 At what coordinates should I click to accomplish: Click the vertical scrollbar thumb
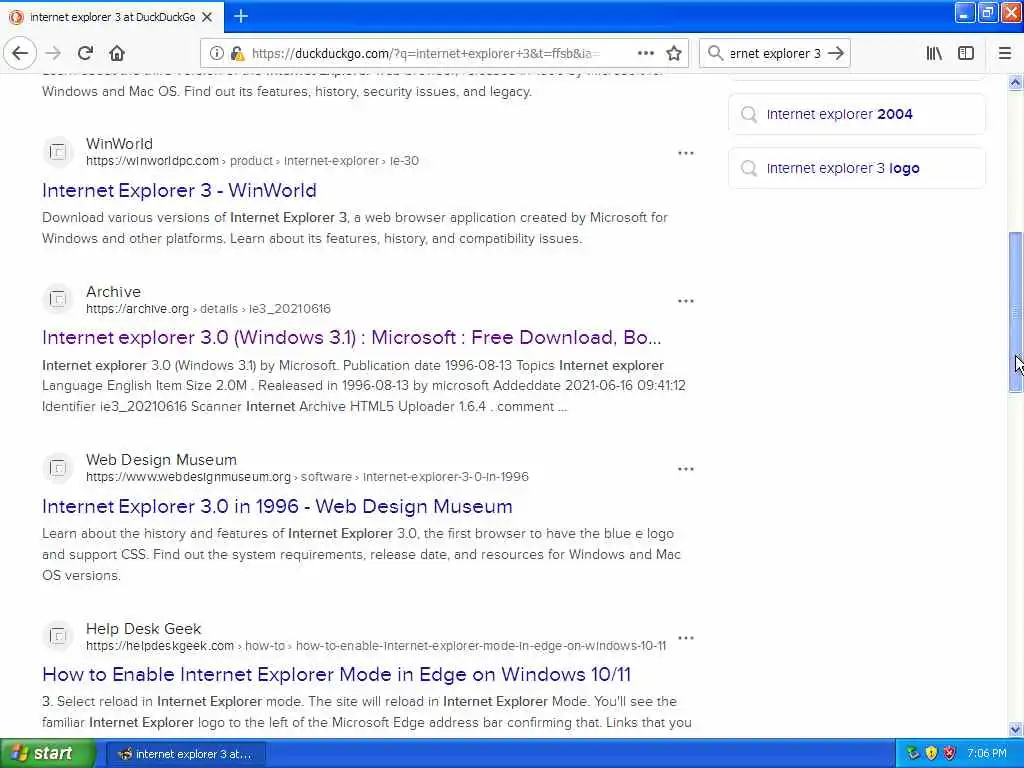(1015, 312)
